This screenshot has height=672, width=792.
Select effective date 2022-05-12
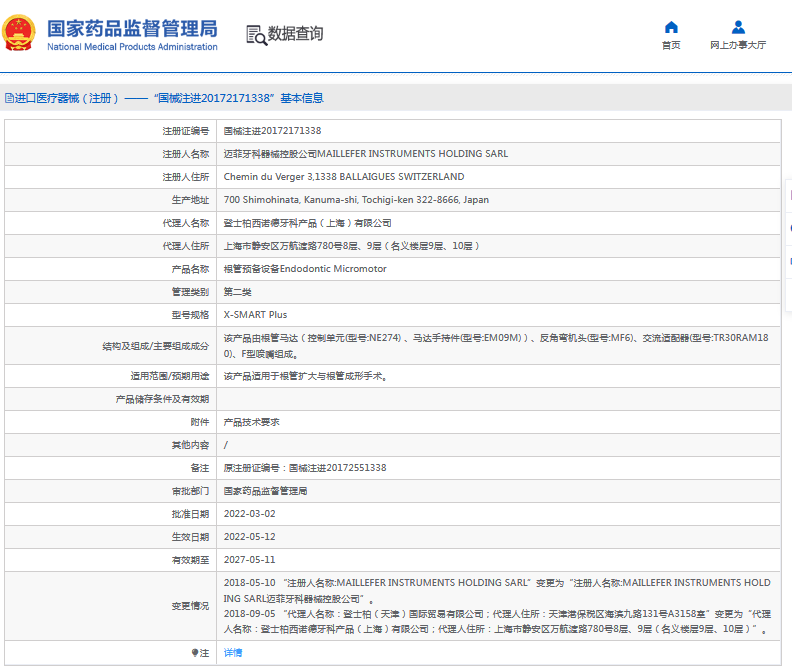[x=250, y=537]
